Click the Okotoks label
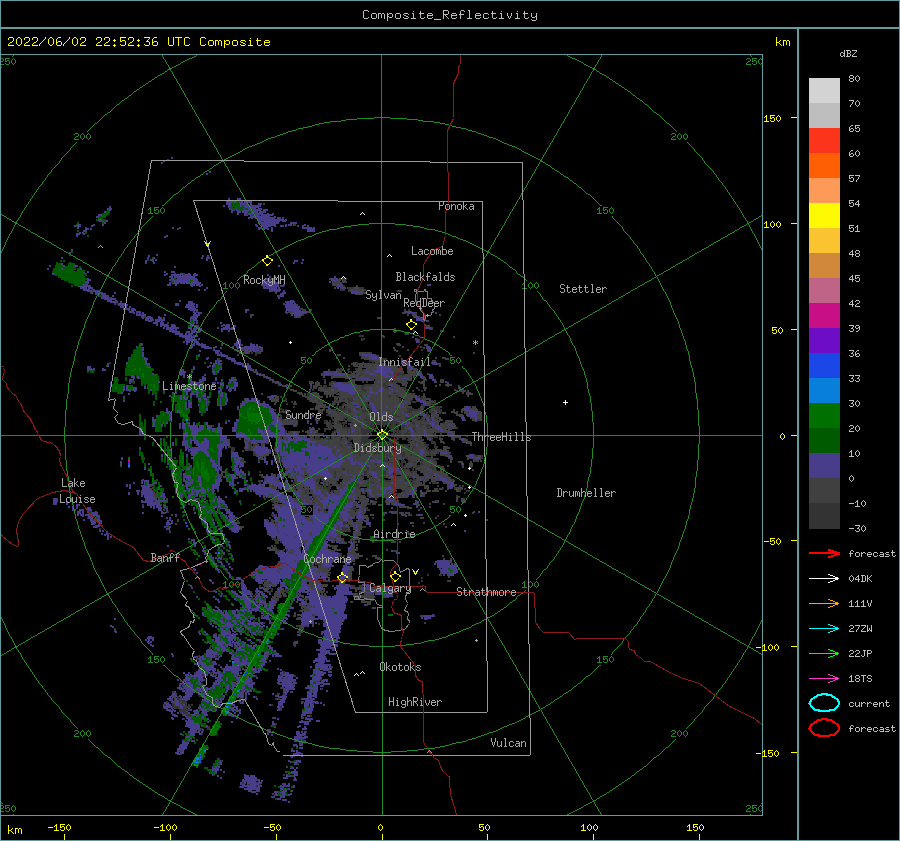Screen dimensions: 900x841 (400, 667)
